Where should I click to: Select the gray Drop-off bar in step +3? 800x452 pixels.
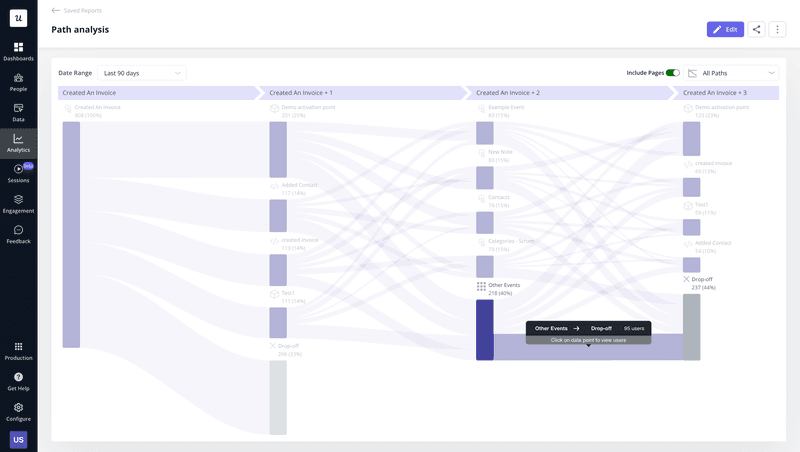coord(691,327)
